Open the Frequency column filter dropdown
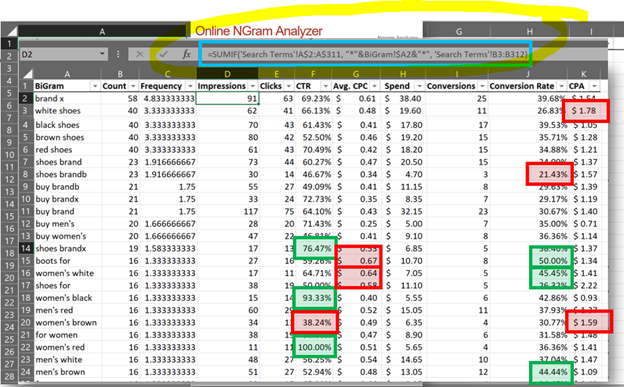 click(x=190, y=86)
